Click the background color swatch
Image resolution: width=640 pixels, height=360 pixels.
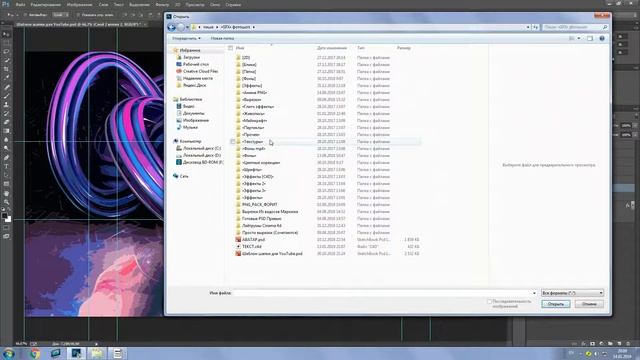pos(8,220)
